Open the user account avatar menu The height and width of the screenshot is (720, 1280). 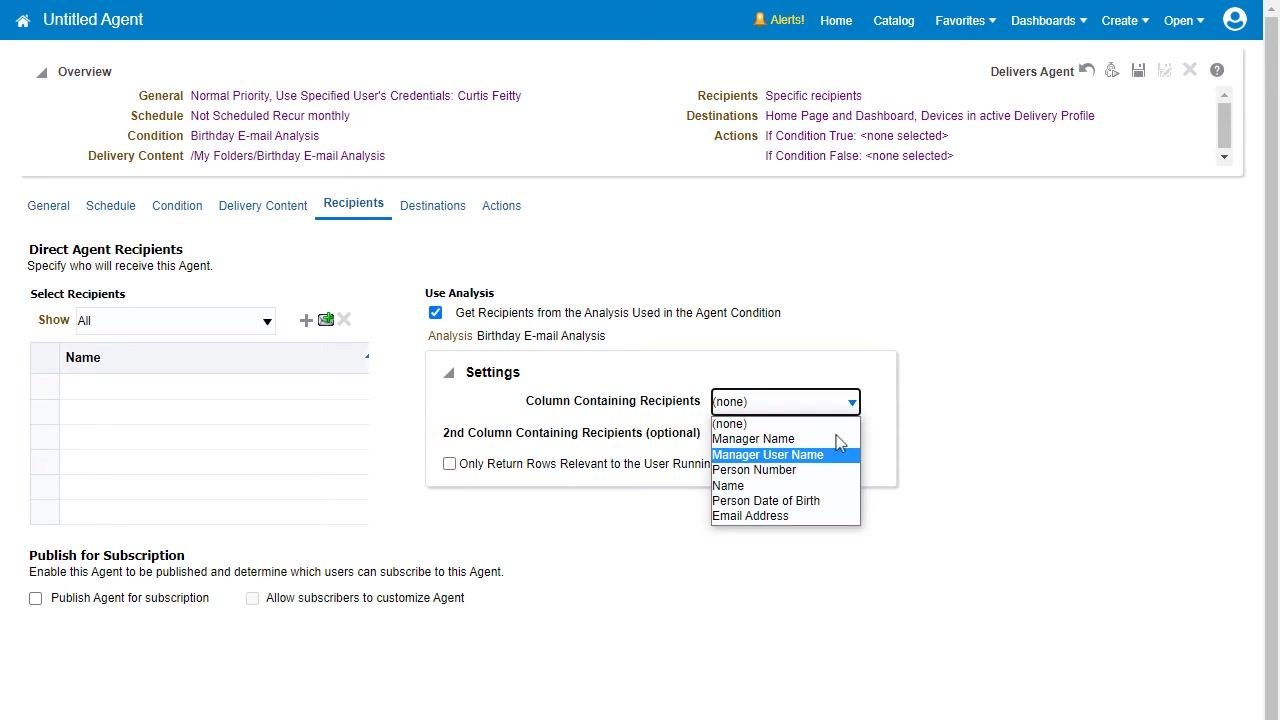[1235, 19]
